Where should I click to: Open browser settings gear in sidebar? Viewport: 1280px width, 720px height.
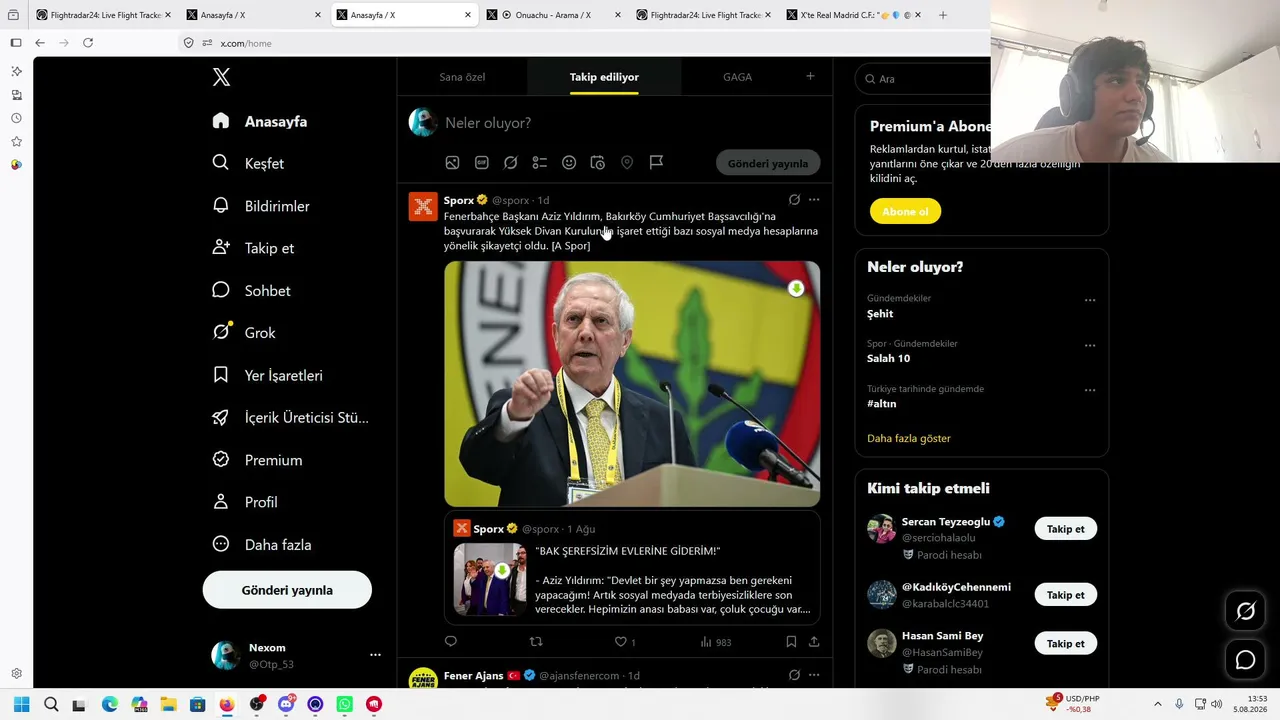[16, 674]
